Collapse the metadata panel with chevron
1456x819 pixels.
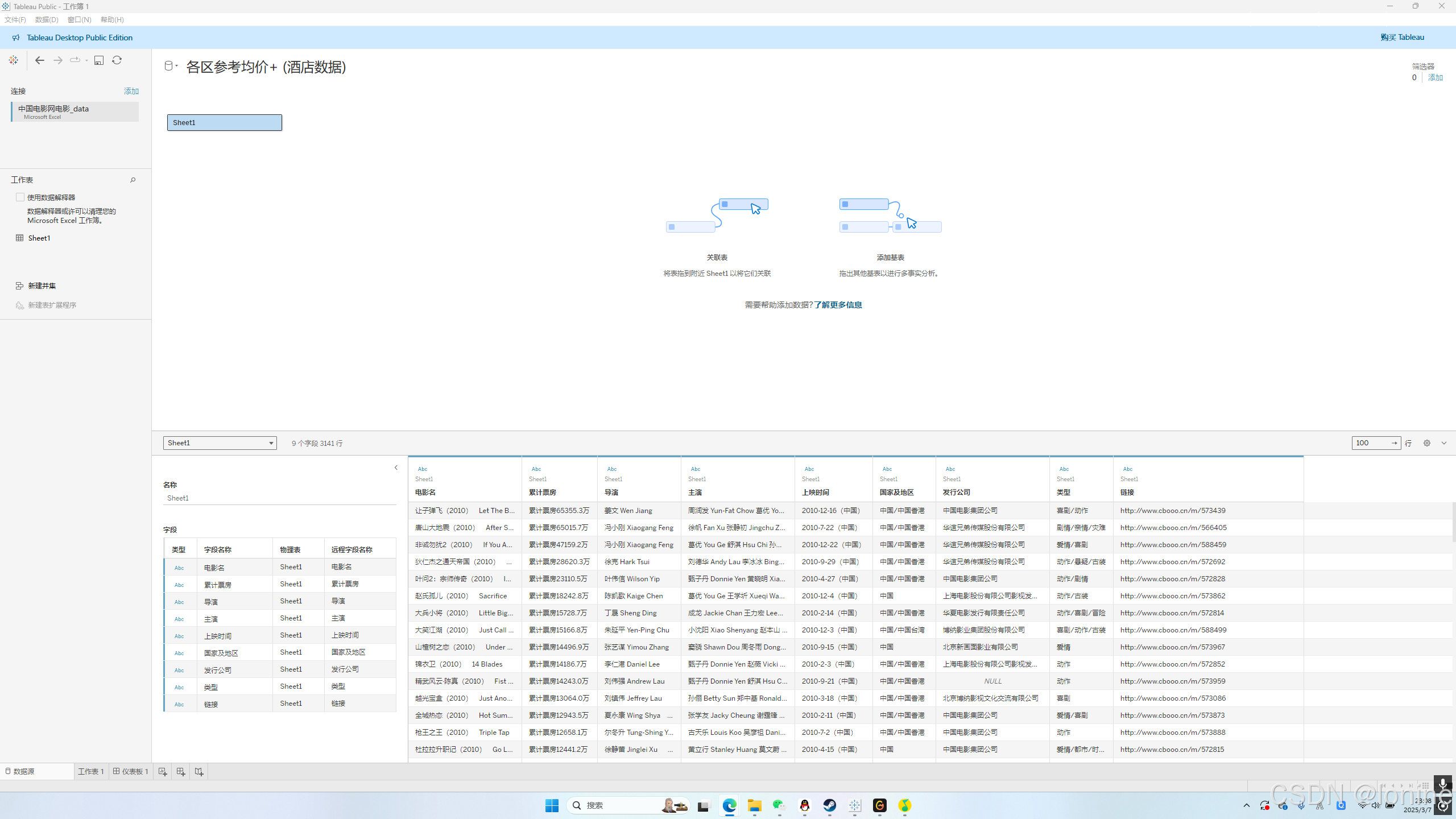[396, 468]
